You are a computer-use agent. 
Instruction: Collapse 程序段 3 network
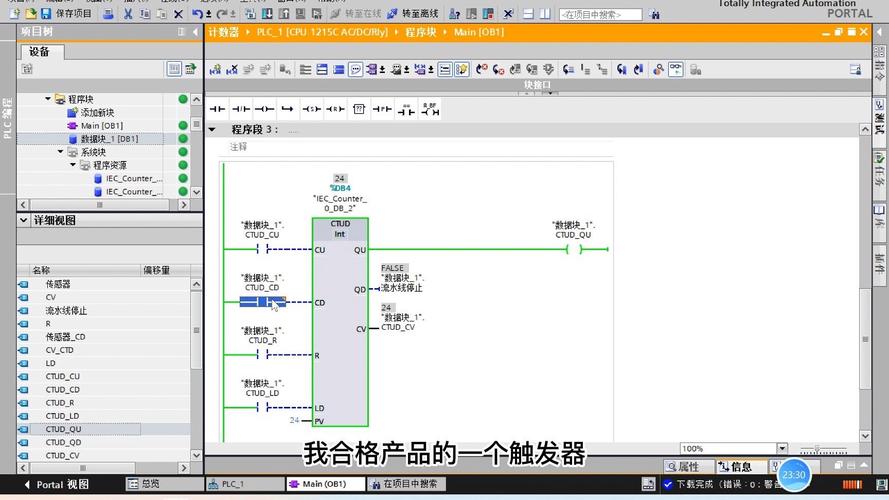click(212, 130)
